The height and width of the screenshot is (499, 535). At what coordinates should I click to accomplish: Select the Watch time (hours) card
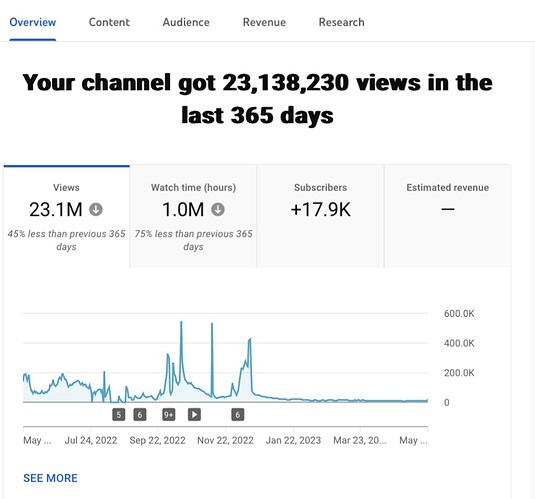tap(193, 216)
